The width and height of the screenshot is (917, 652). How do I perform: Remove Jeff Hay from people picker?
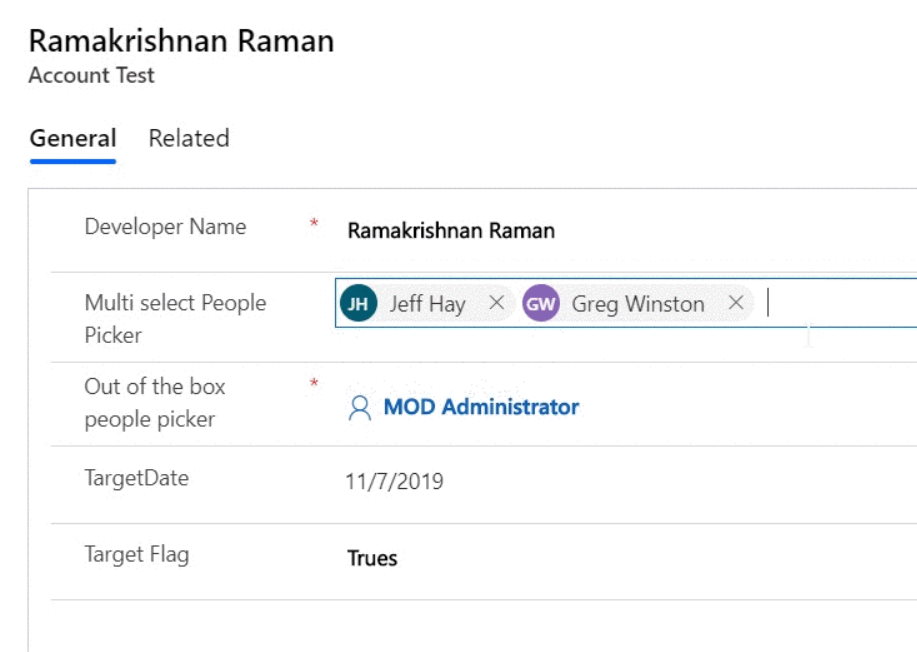[x=497, y=303]
